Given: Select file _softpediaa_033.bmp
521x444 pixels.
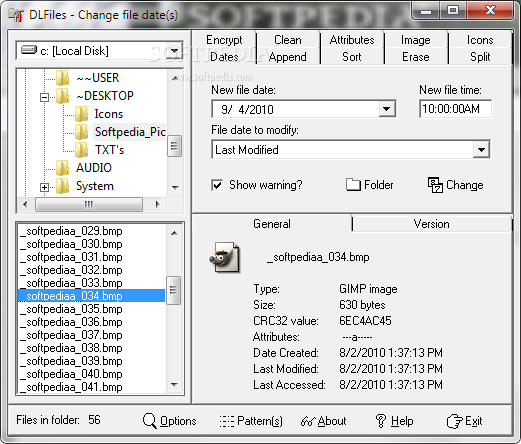Looking at the screenshot, I should [92, 283].
